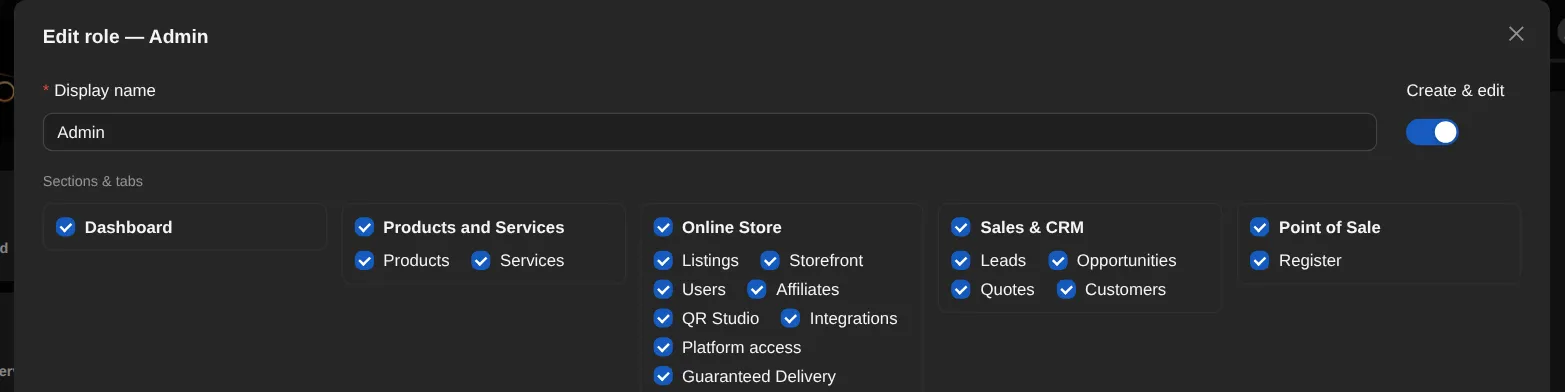1565x392 pixels.
Task: Uncheck the Storefront checkbox
Action: pyautogui.click(x=770, y=260)
